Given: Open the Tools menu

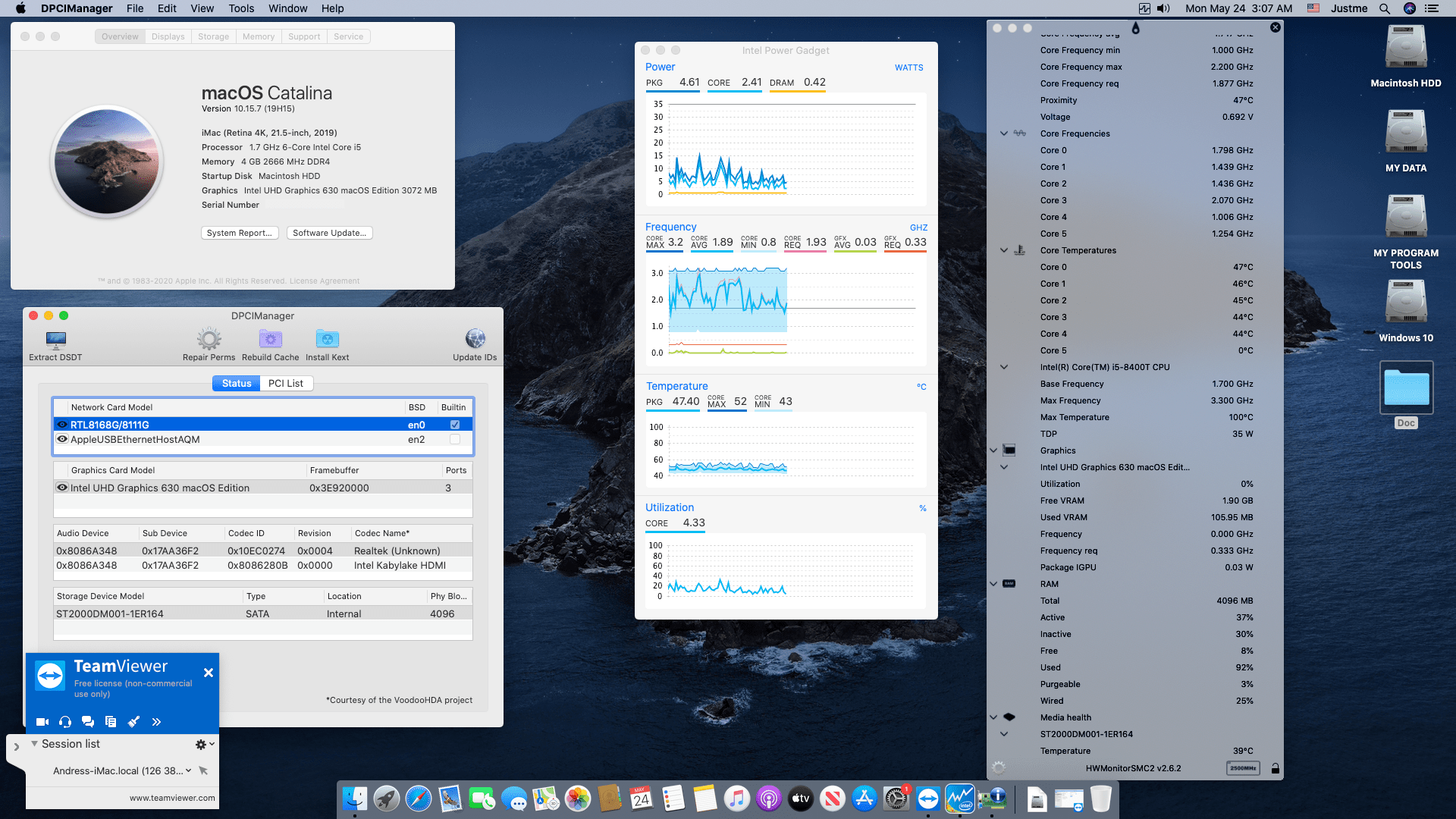Looking at the screenshot, I should pos(241,8).
